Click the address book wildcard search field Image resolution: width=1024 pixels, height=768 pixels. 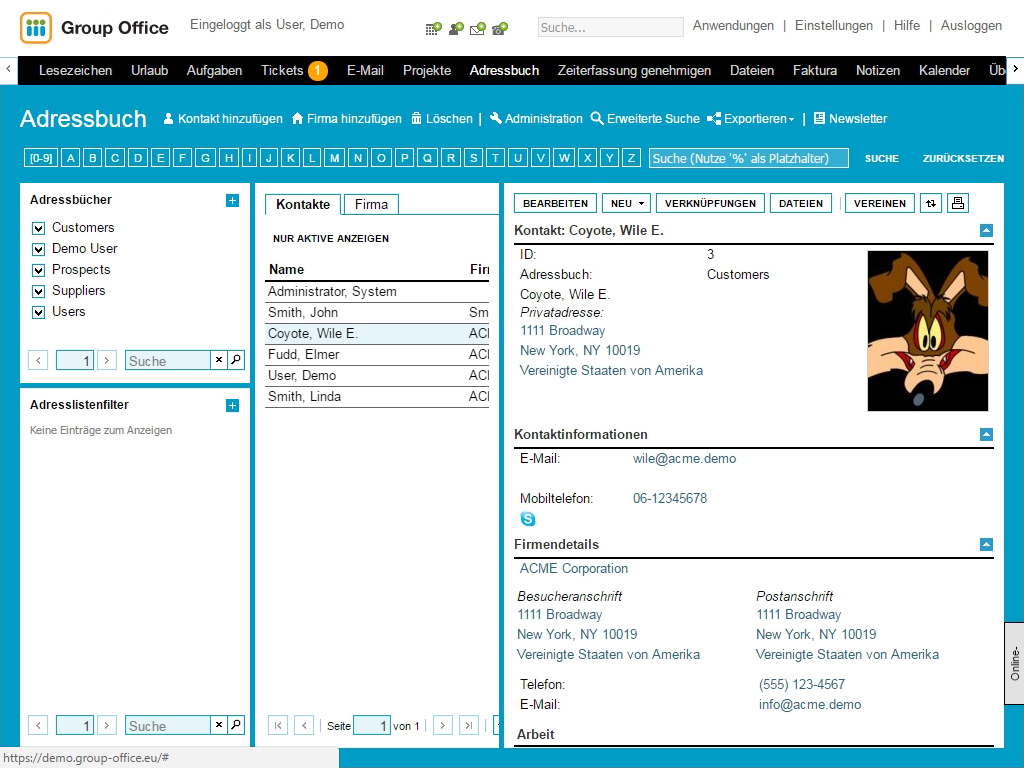(x=747, y=158)
